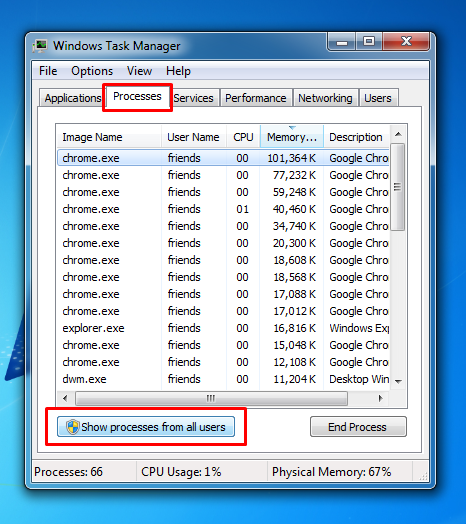Click the UAC shield on the Show processes button

point(73,427)
